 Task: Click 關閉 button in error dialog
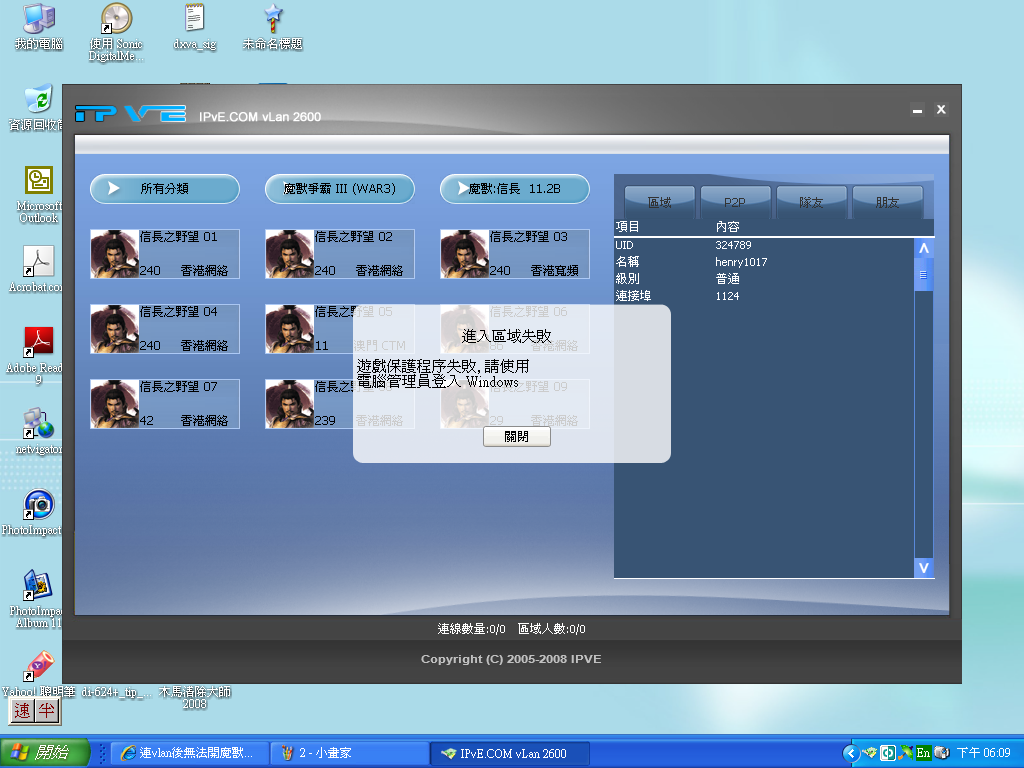click(517, 437)
